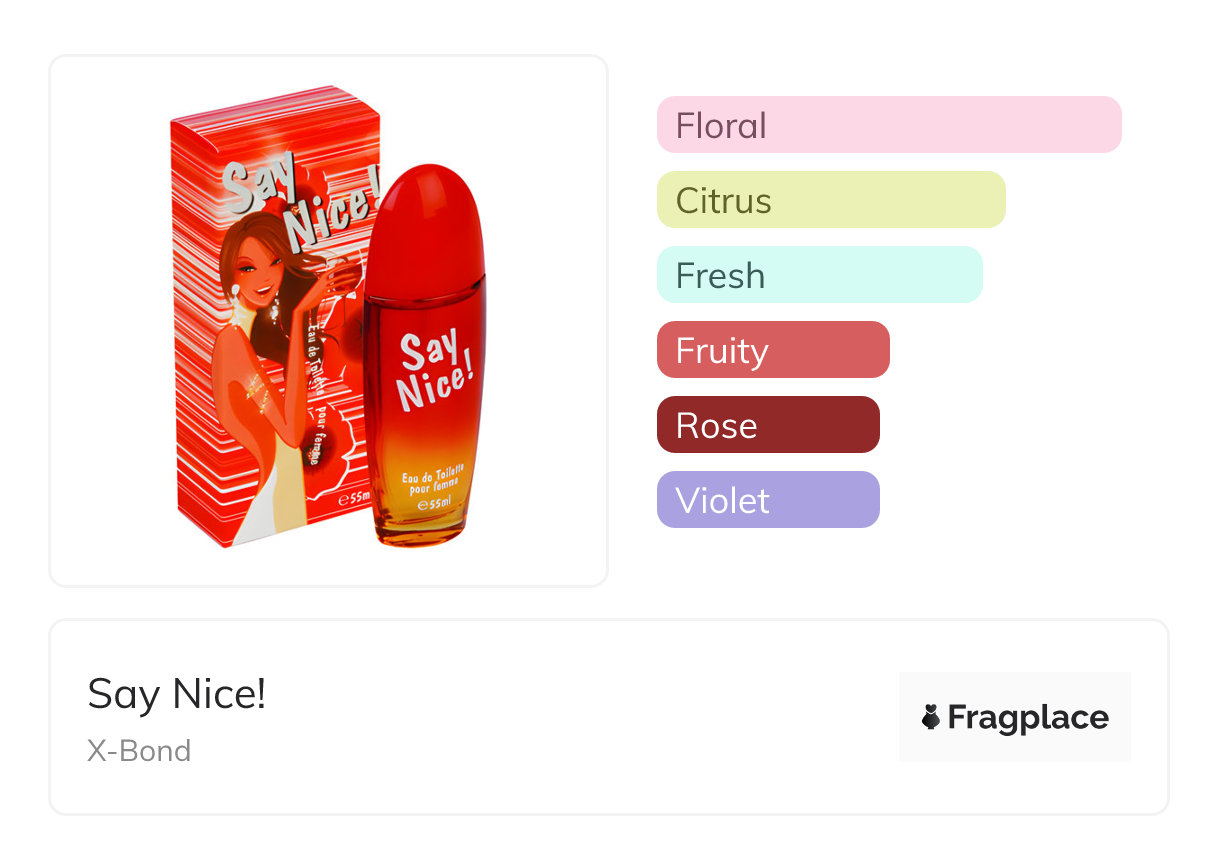Select the Floral accord bar
The height and width of the screenshot is (864, 1218).
888,125
